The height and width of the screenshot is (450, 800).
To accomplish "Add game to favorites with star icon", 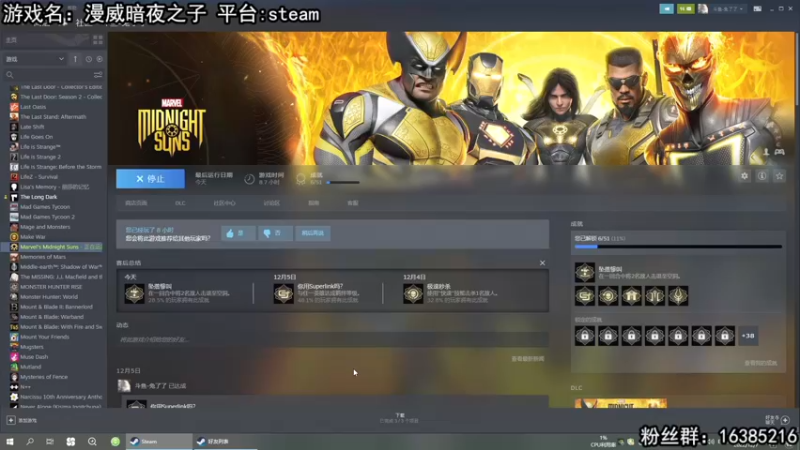I will pyautogui.click(x=779, y=176).
